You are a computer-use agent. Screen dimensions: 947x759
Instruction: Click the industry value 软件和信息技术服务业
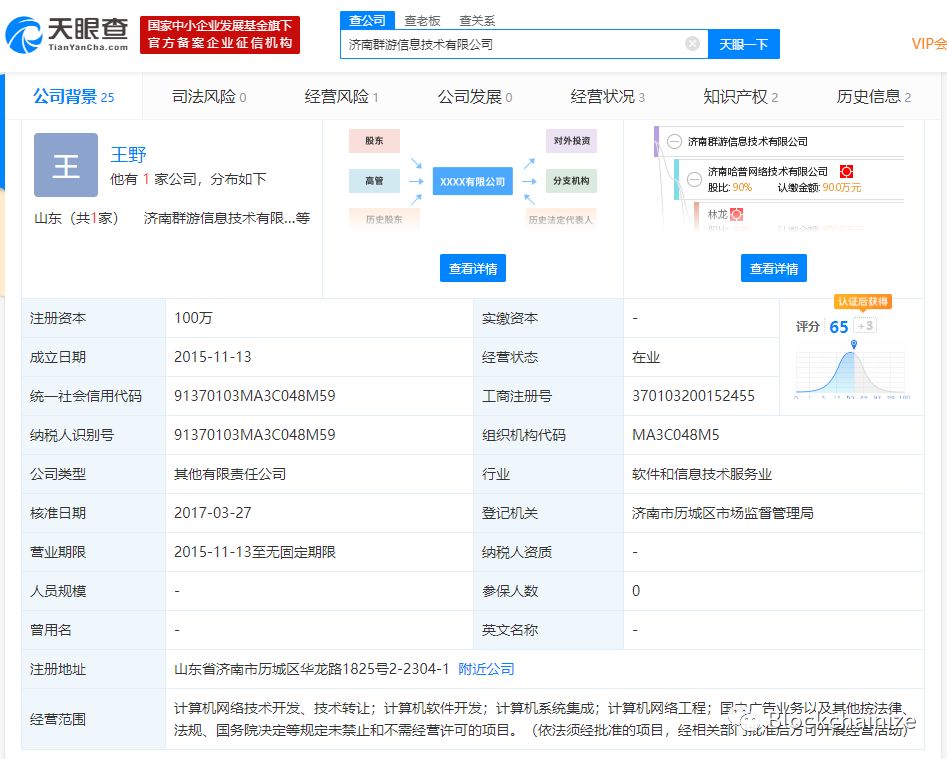click(702, 474)
